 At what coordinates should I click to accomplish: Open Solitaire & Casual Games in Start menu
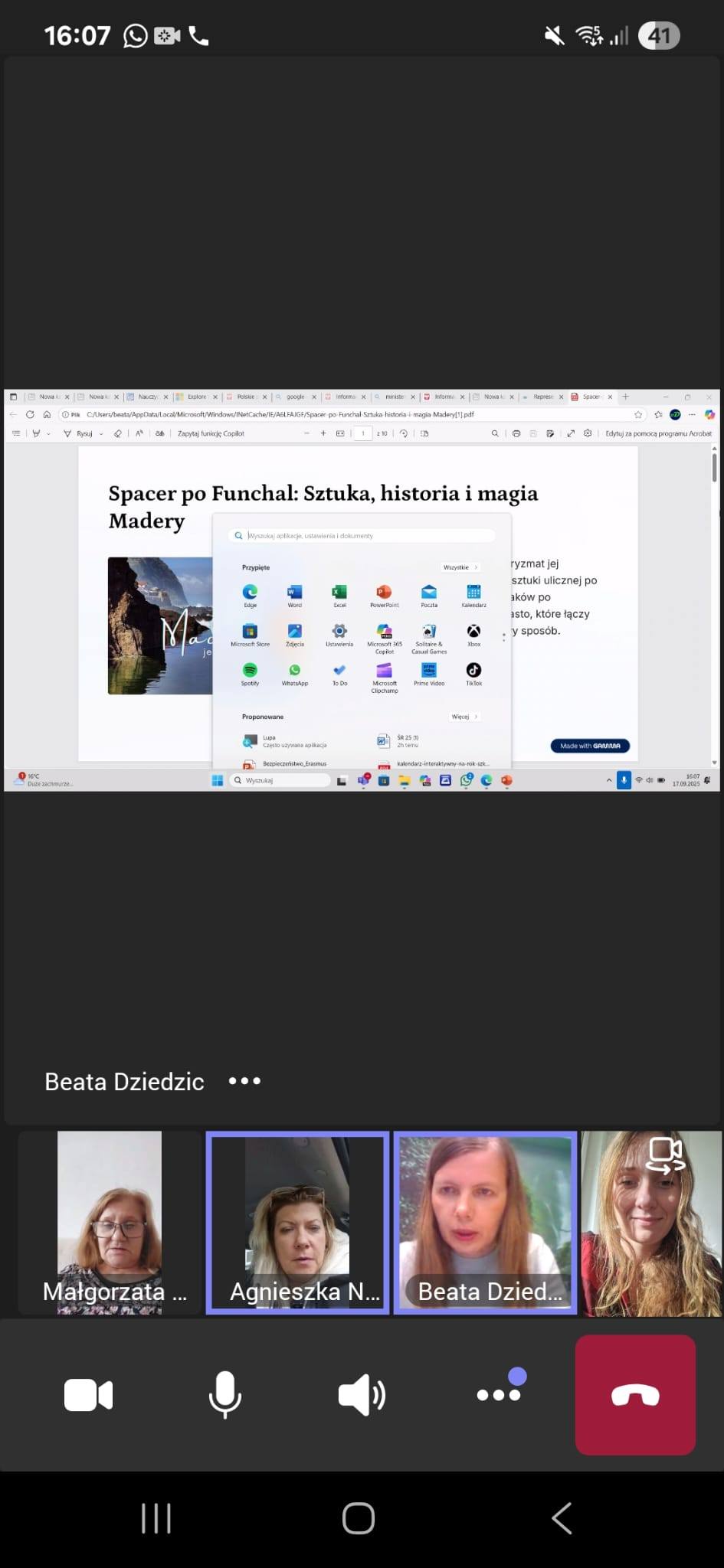click(x=429, y=638)
